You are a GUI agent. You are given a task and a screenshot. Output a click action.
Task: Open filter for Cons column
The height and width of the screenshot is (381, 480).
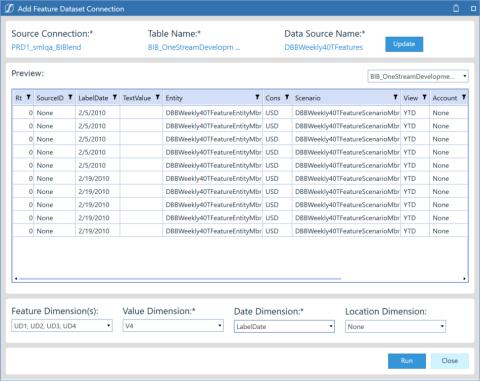click(x=287, y=97)
